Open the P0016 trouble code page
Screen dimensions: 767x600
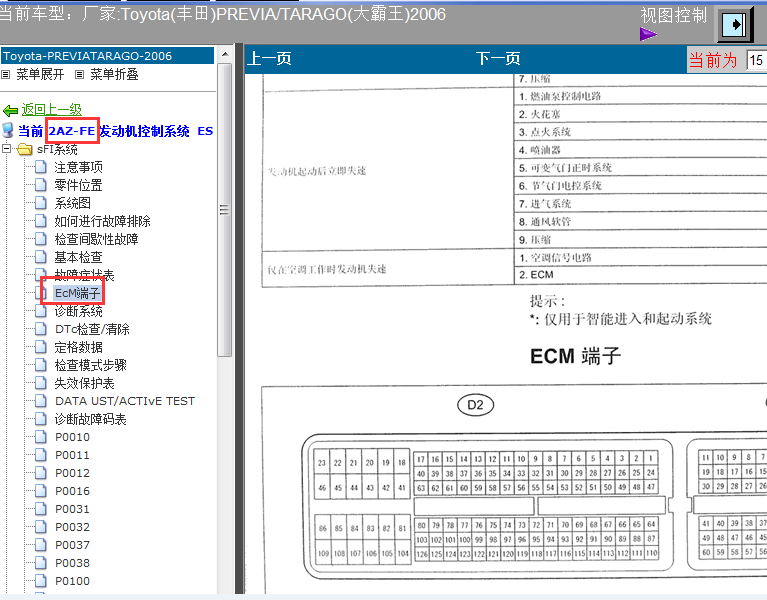[72, 491]
